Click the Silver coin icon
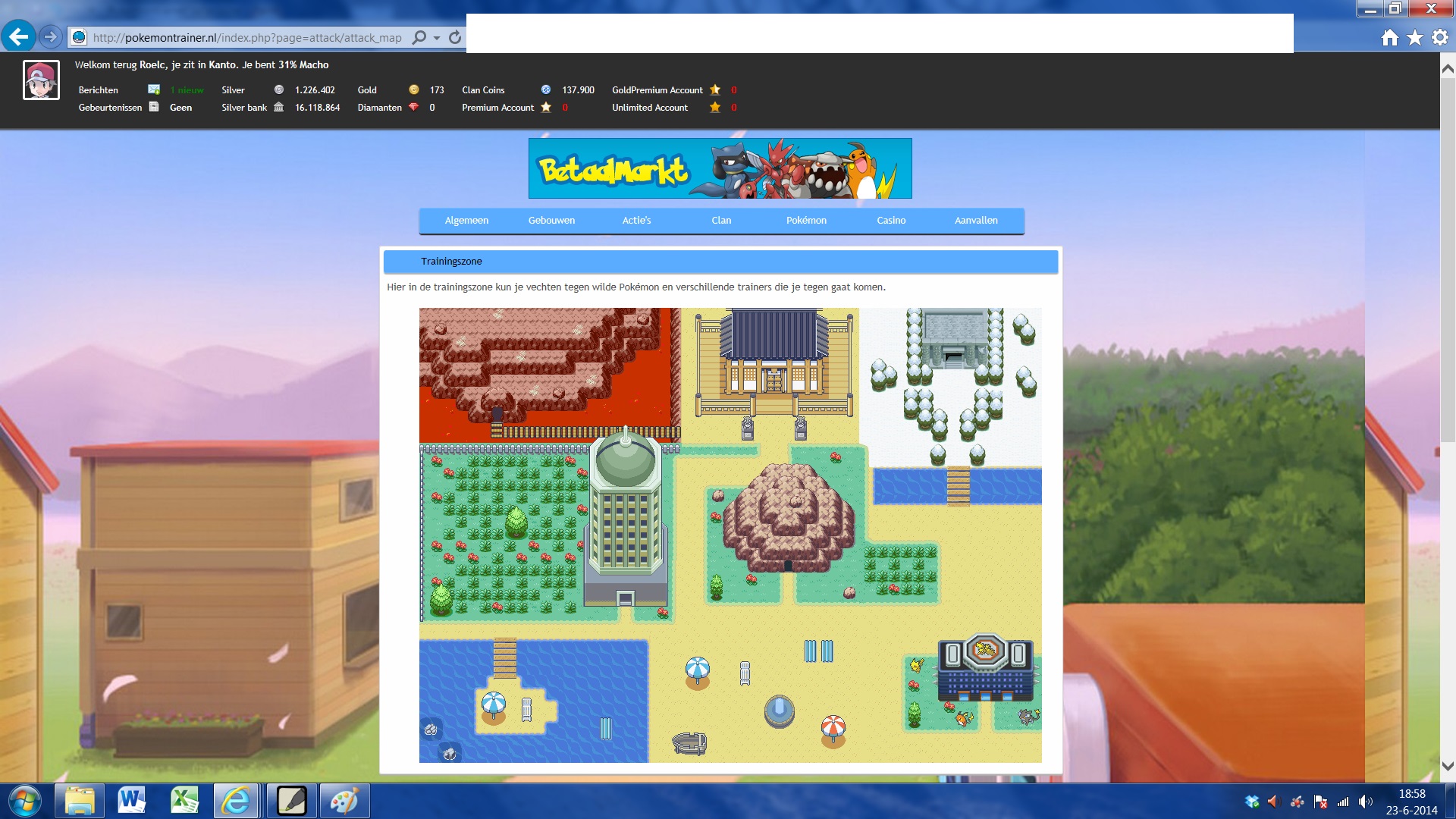This screenshot has width=1456, height=819. (279, 89)
